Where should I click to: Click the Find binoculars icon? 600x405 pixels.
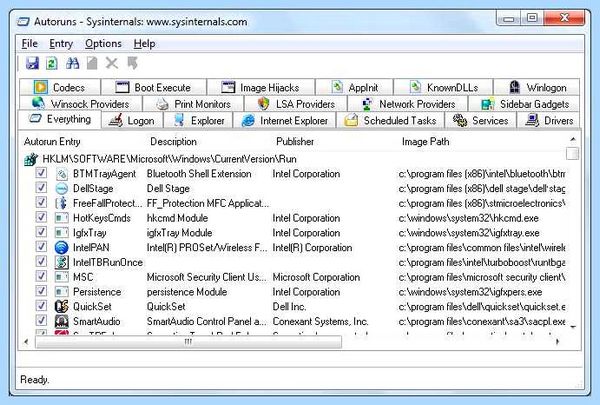point(72,63)
